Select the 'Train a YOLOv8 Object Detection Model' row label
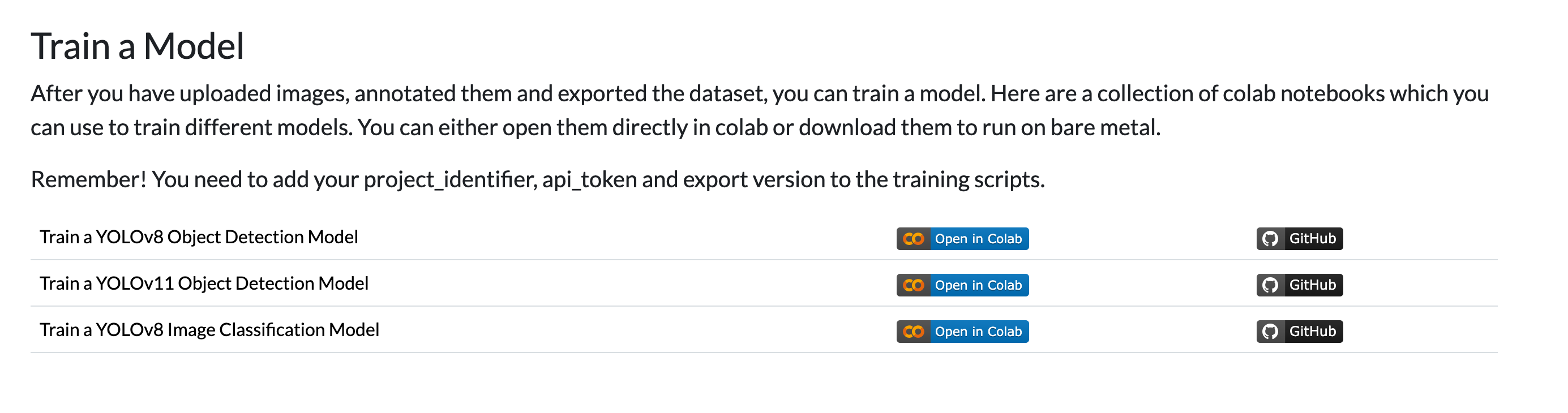This screenshot has height=413, width=1568. (x=199, y=237)
